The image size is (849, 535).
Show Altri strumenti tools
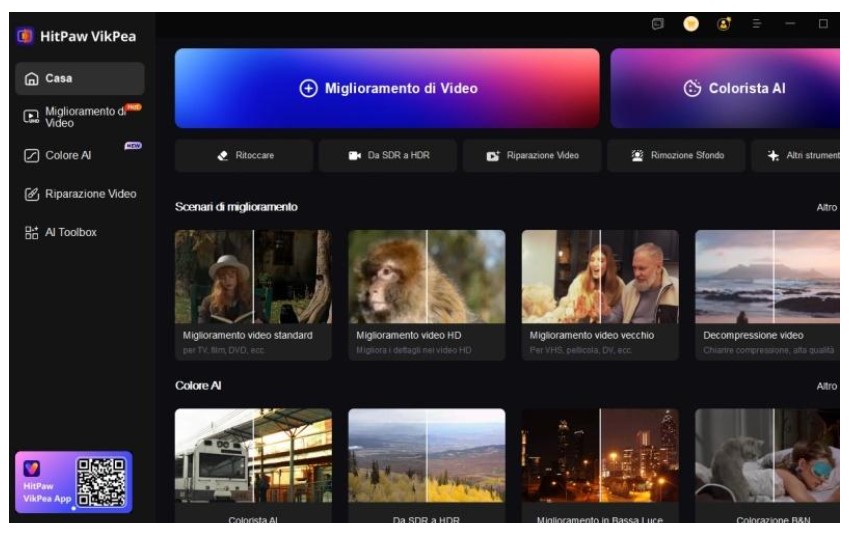(796, 156)
